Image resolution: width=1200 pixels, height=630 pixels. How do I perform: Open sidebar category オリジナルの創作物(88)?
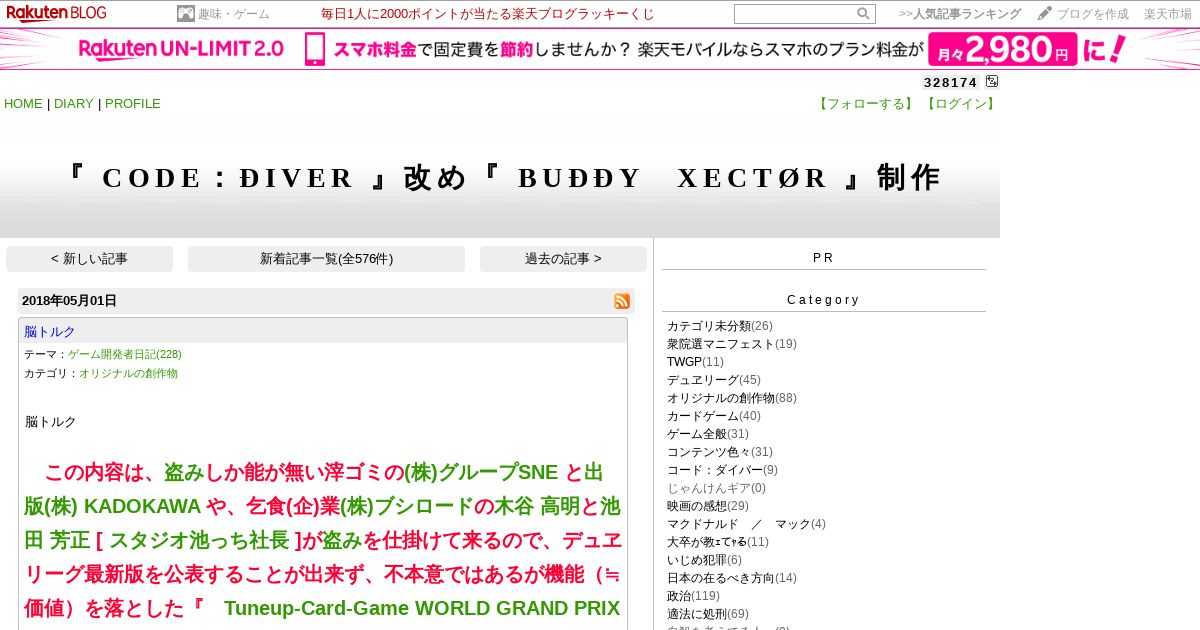pos(732,398)
